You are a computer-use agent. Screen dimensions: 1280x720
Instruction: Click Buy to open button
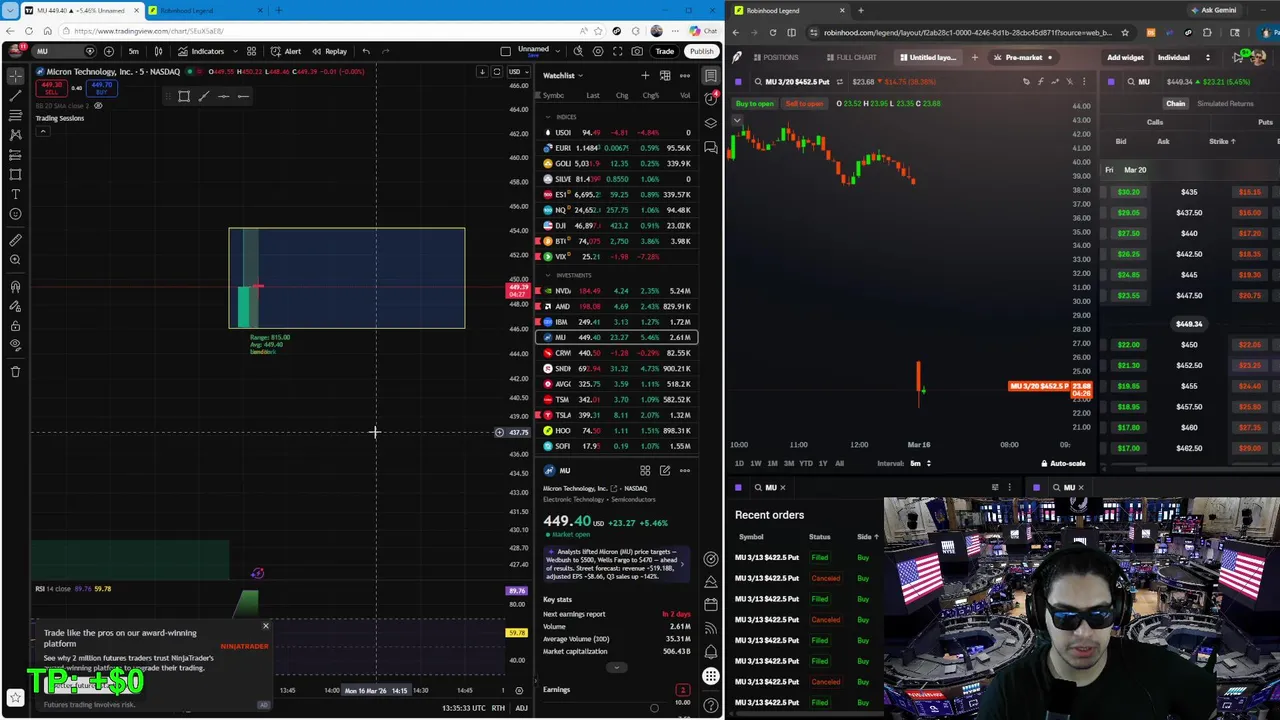(755, 104)
